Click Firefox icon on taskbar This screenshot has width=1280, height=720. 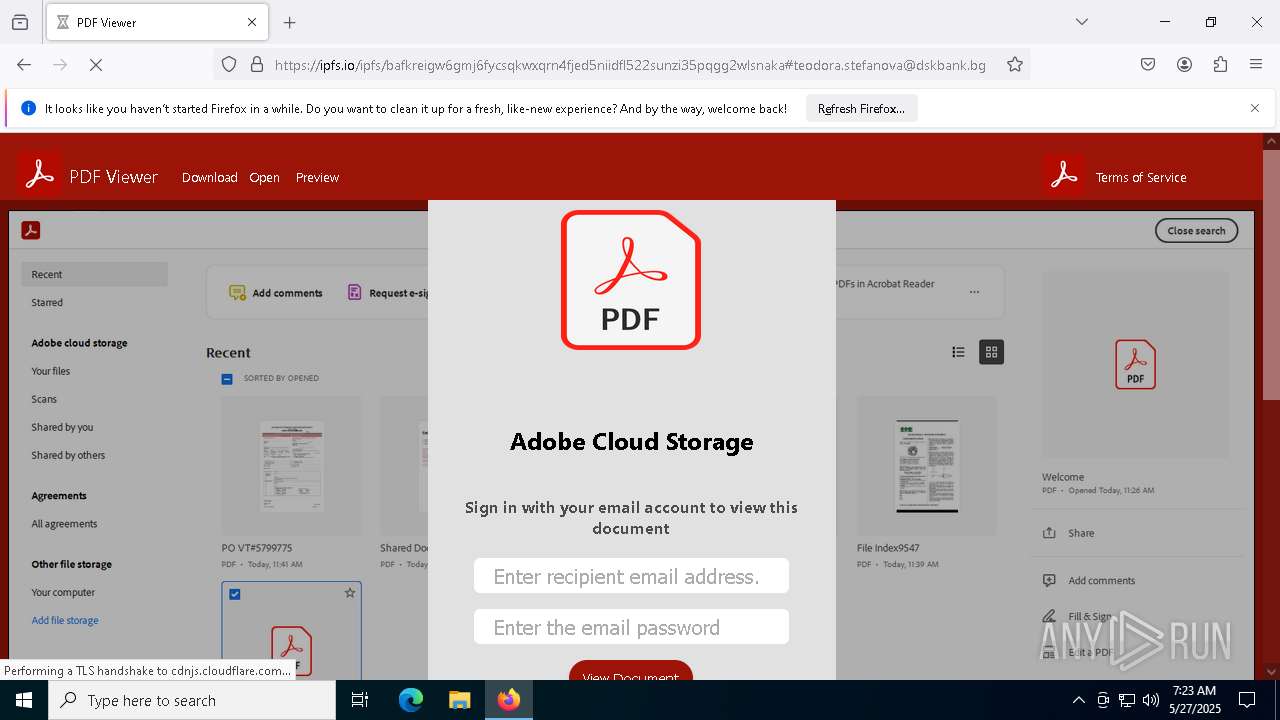(509, 700)
